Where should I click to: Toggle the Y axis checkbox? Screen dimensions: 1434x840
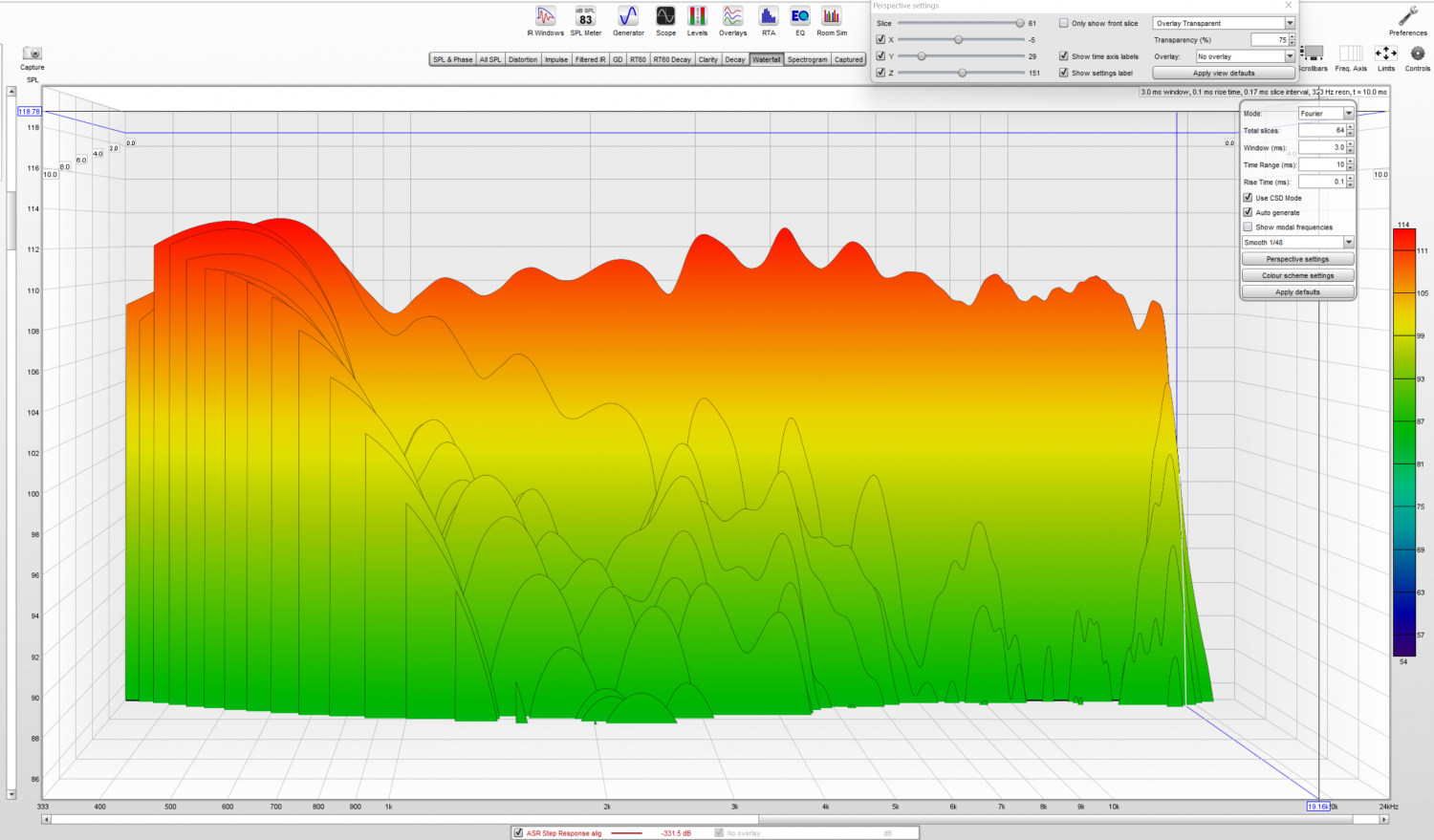880,56
